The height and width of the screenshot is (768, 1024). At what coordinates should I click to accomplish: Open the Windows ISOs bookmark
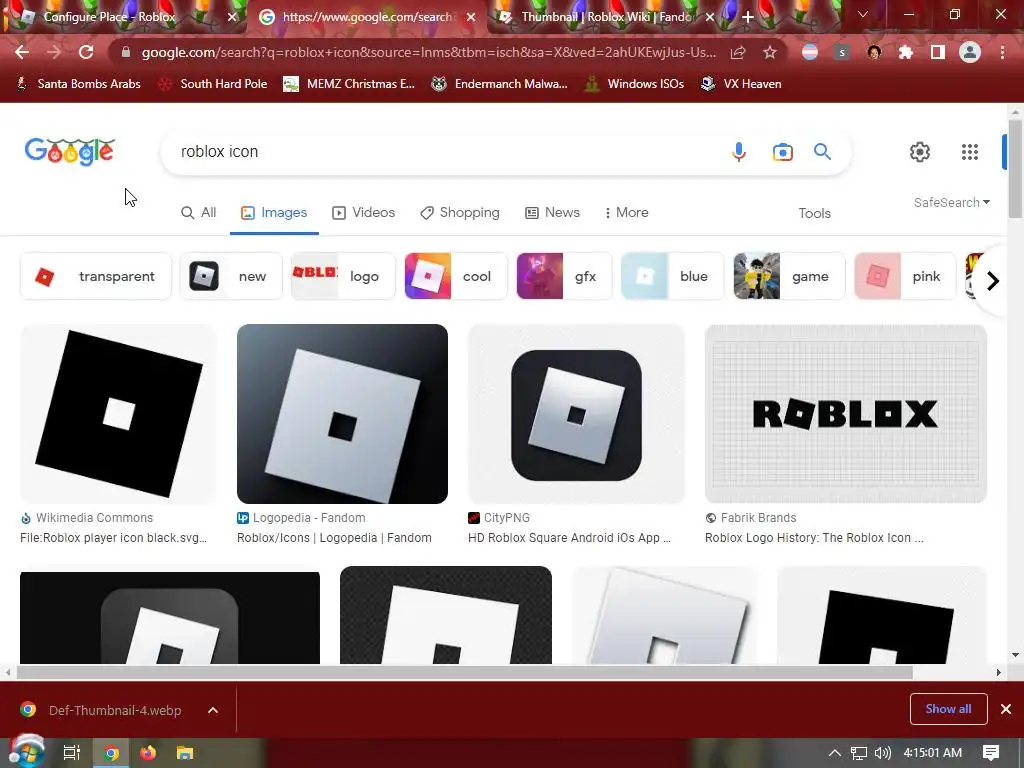tap(635, 84)
